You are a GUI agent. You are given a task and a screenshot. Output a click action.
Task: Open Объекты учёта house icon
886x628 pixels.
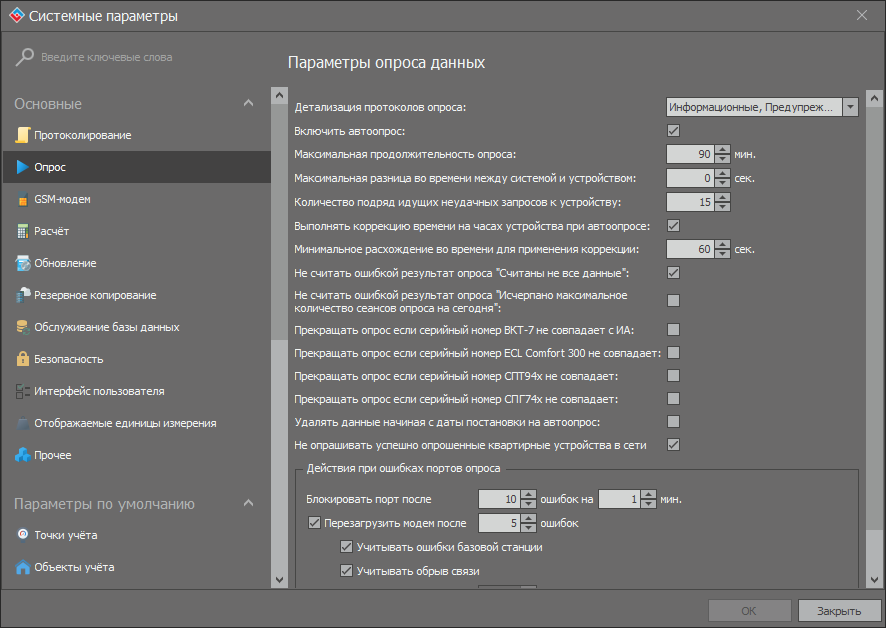coord(23,567)
